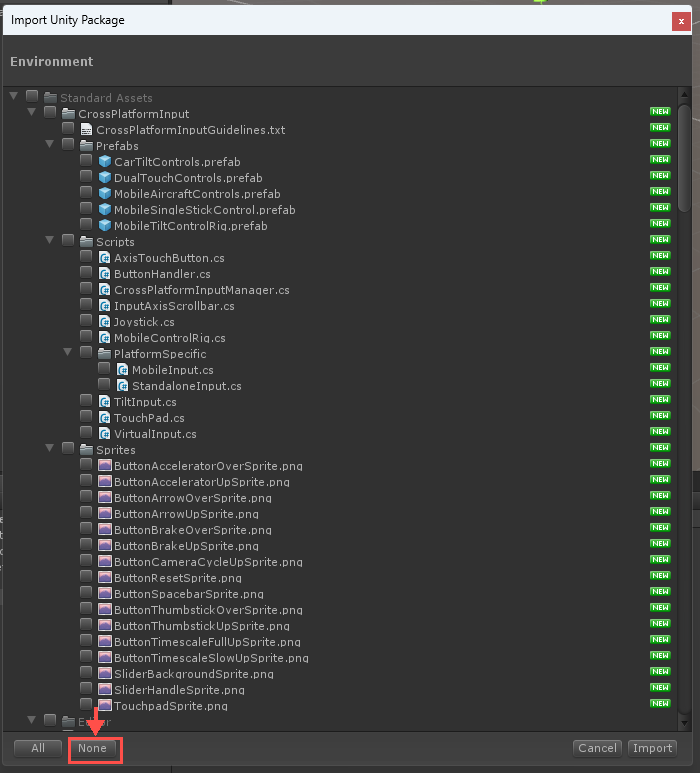The width and height of the screenshot is (700, 773).
Task: Click the SliderHandleSprite.png image icon
Action: [x=105, y=689]
